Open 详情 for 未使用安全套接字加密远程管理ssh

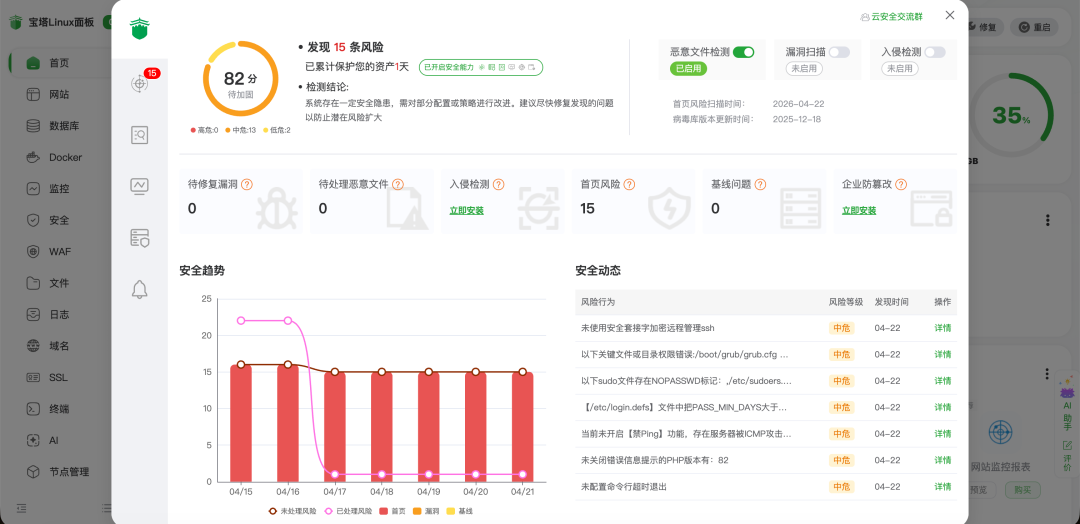pyautogui.click(x=942, y=328)
